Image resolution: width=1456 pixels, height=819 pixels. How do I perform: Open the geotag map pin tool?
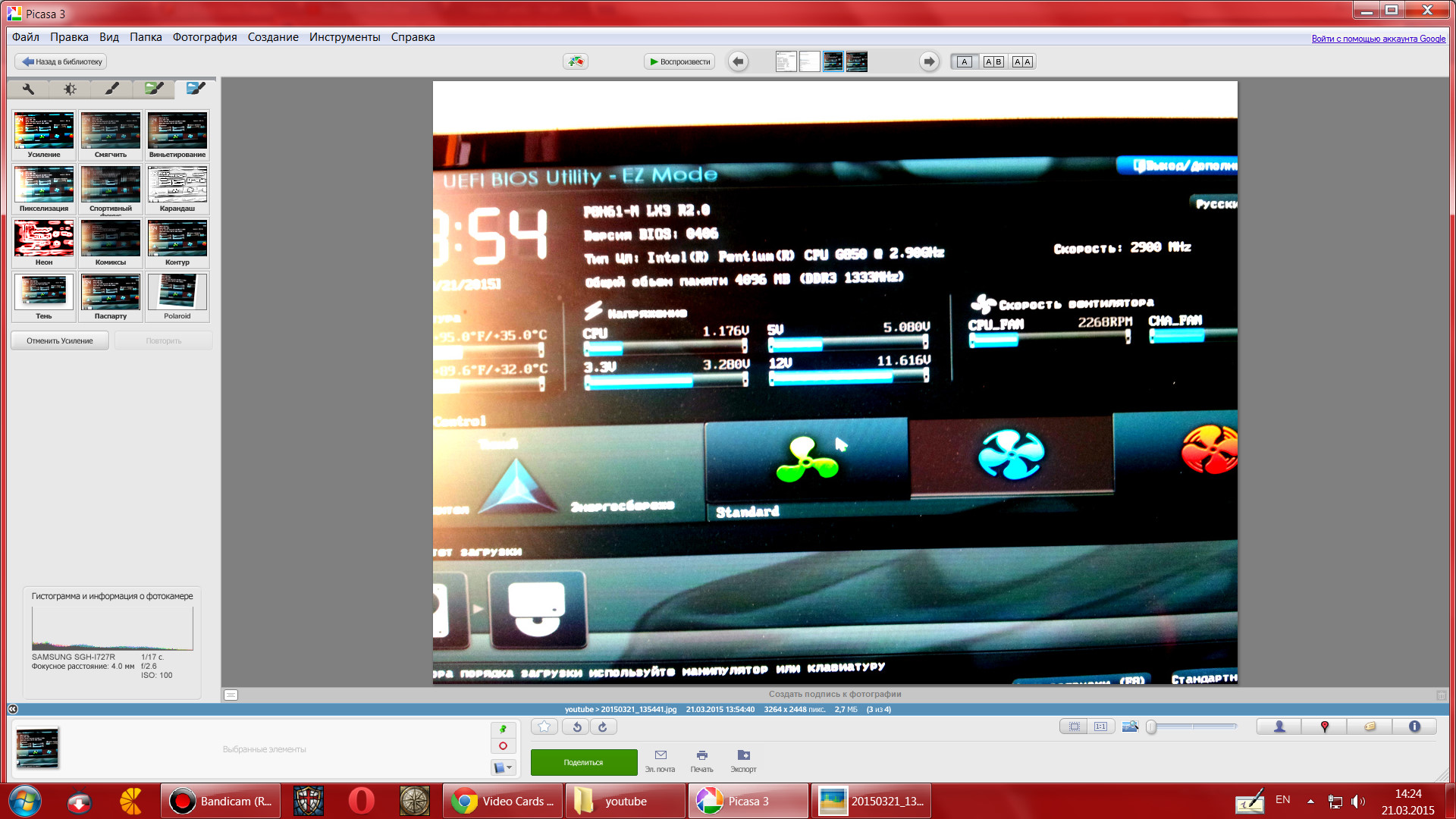pos(1324,726)
